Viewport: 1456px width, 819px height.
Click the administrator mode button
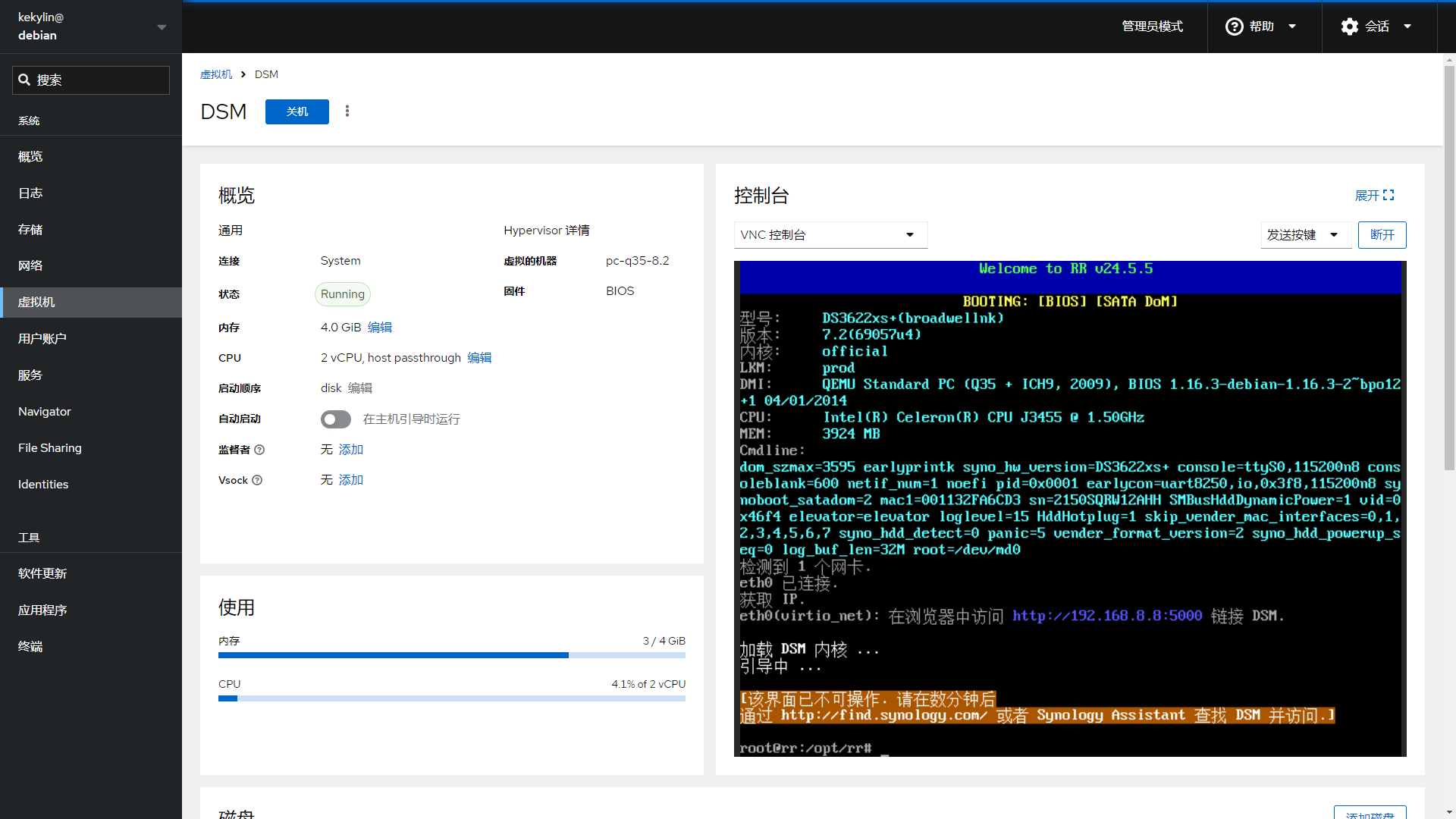pos(1152,27)
